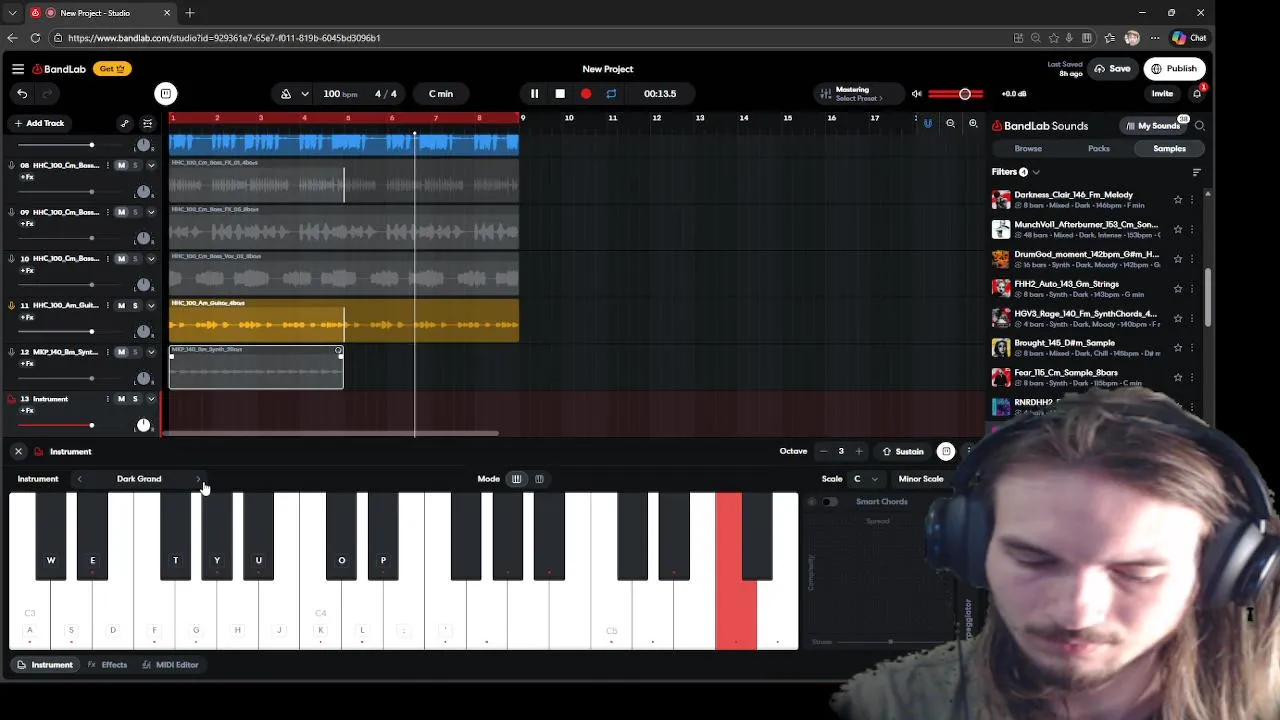Mute track 08 HHC_100_Cm_Bass

(122, 166)
